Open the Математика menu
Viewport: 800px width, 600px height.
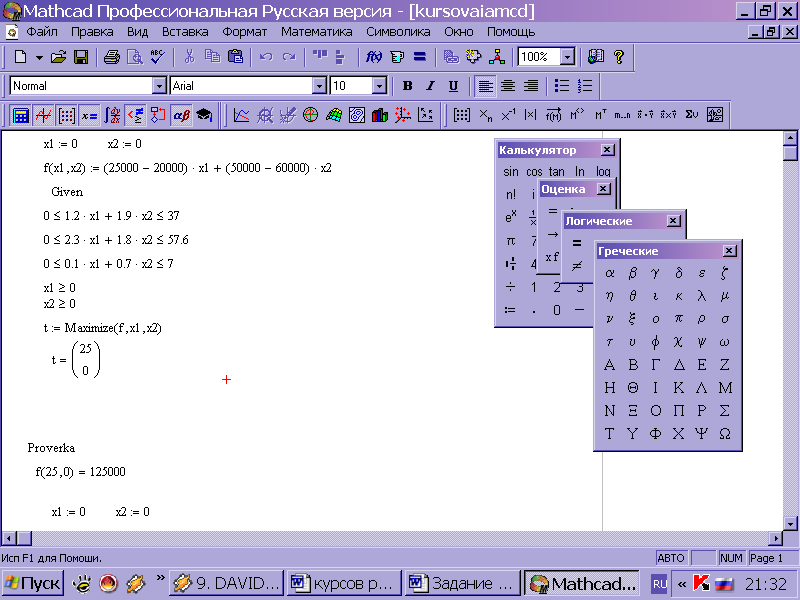click(316, 32)
